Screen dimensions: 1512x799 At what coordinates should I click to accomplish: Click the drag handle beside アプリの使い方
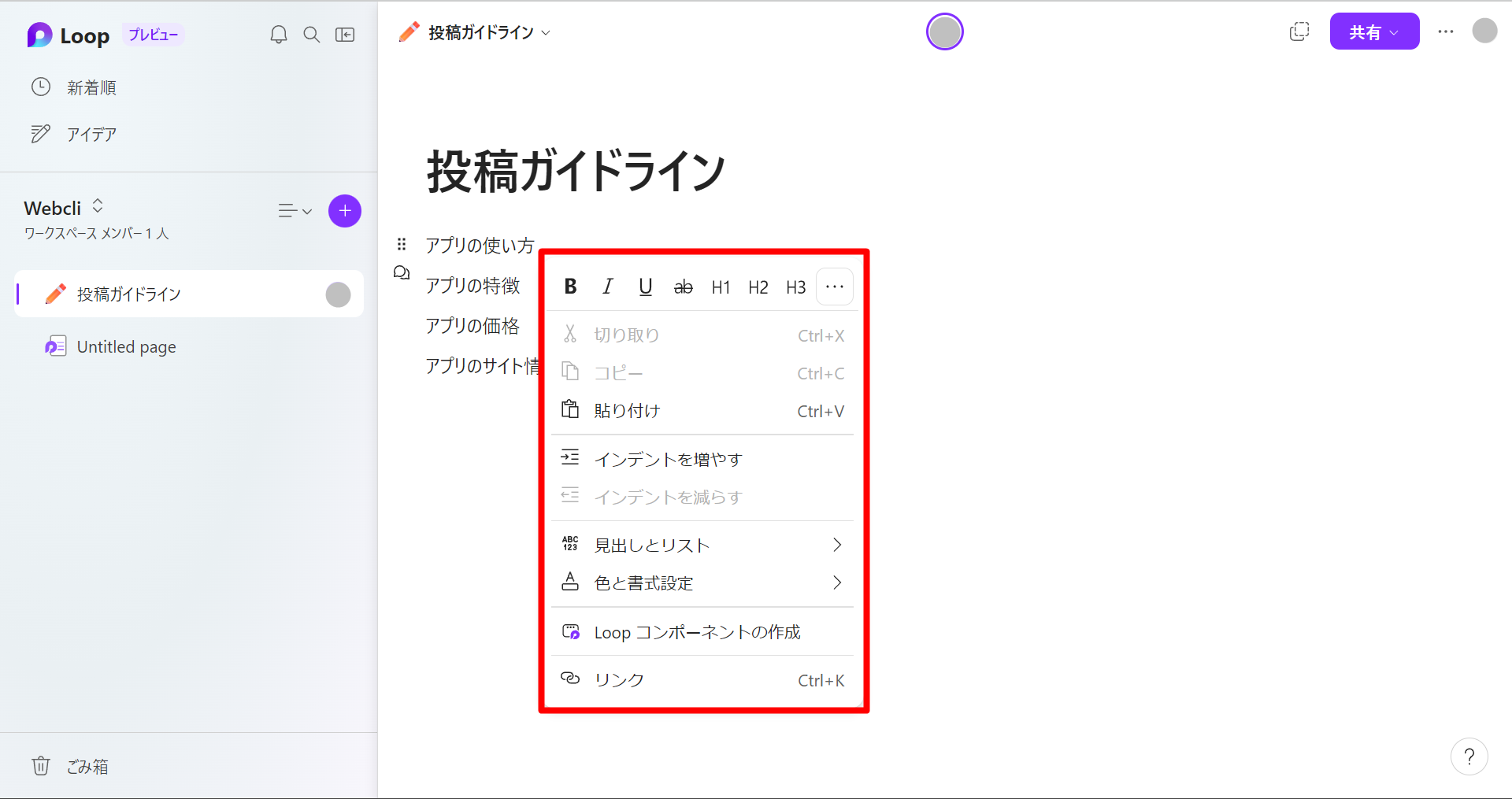point(402,244)
